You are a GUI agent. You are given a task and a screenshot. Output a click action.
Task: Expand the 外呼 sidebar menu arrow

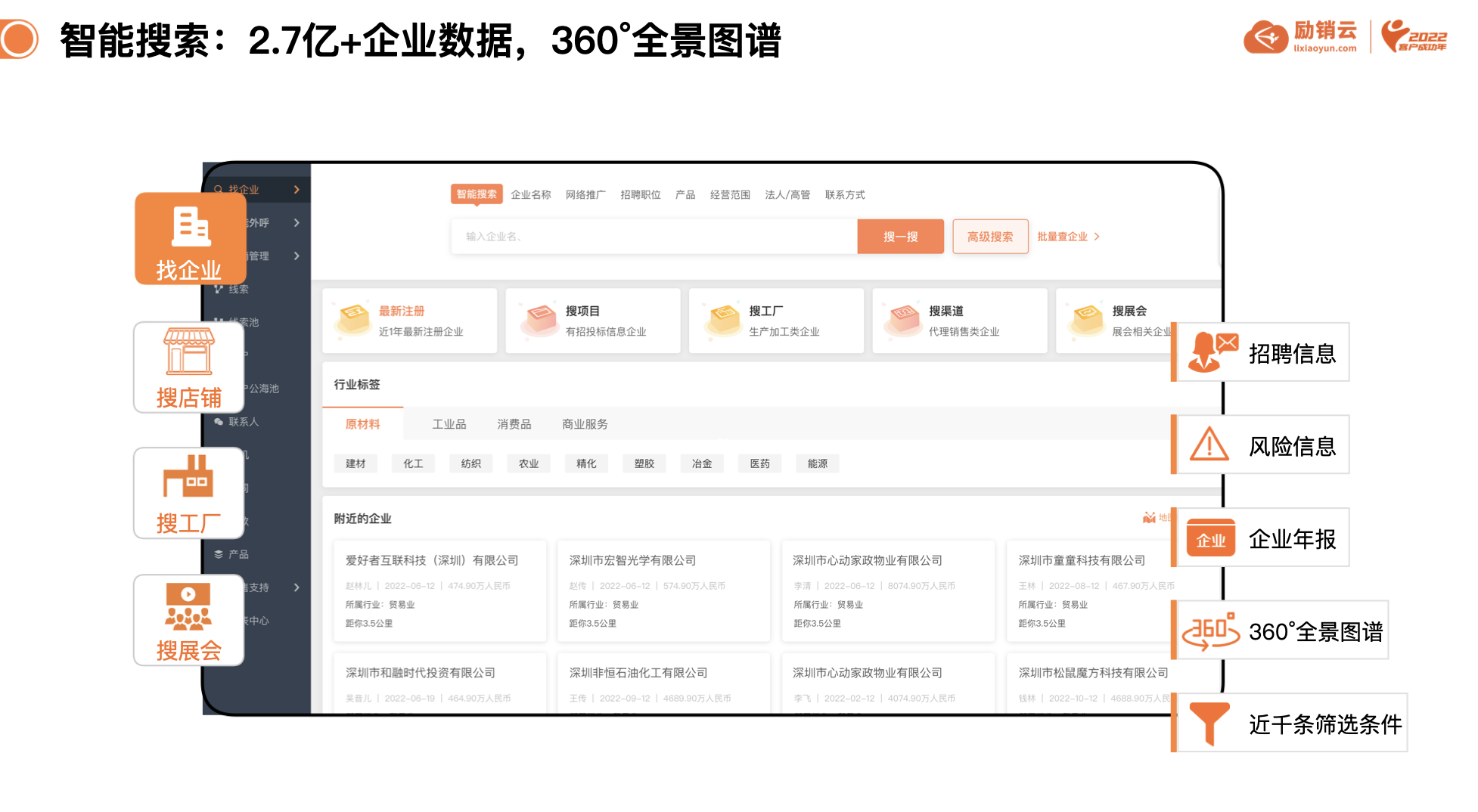297,223
